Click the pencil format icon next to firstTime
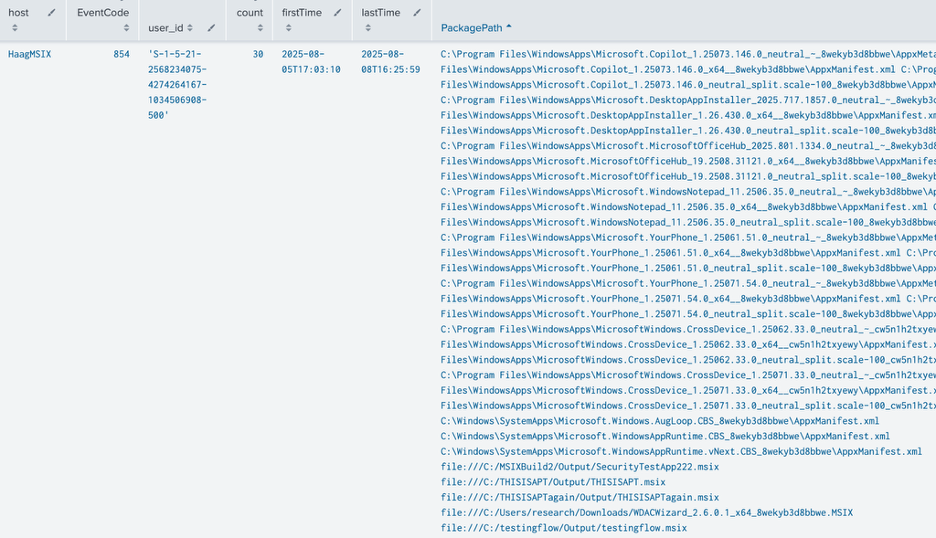This screenshot has width=936, height=538. pos(337,13)
